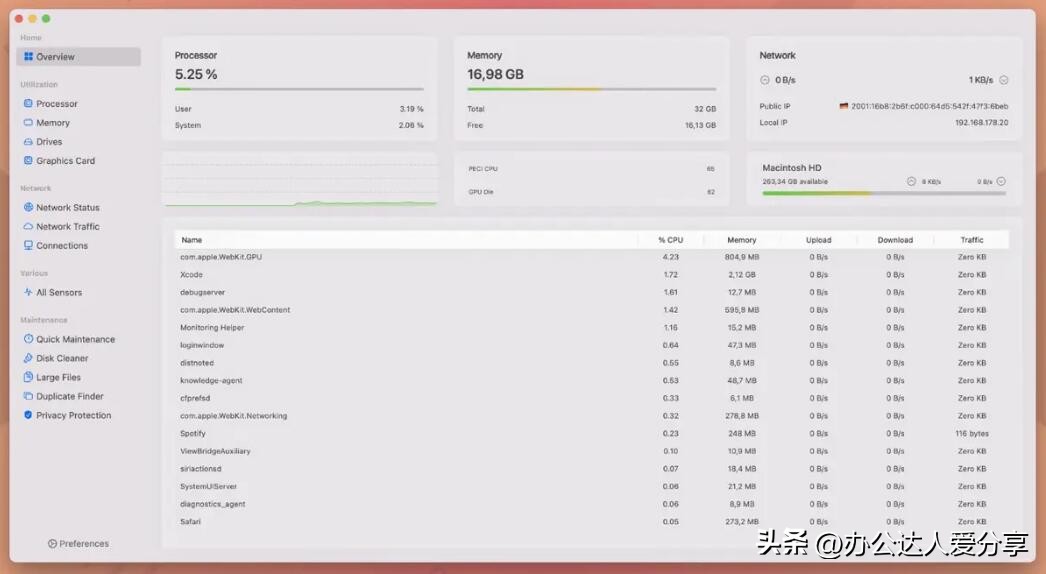
Task: Click the Privacy Protection shield icon
Action: pos(28,415)
